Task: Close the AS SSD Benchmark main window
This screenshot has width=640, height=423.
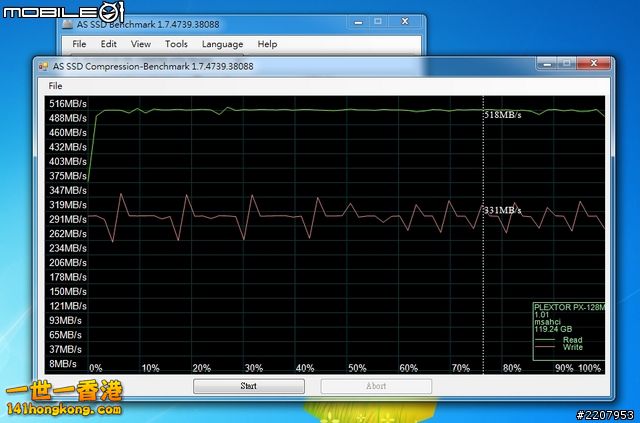Action: click(x=404, y=21)
